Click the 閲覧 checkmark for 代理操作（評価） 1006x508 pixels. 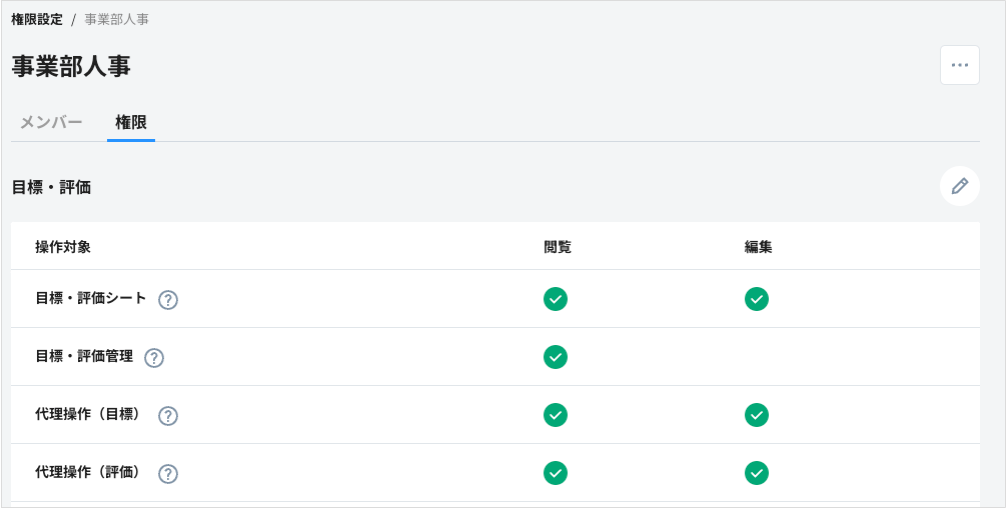(x=555, y=473)
